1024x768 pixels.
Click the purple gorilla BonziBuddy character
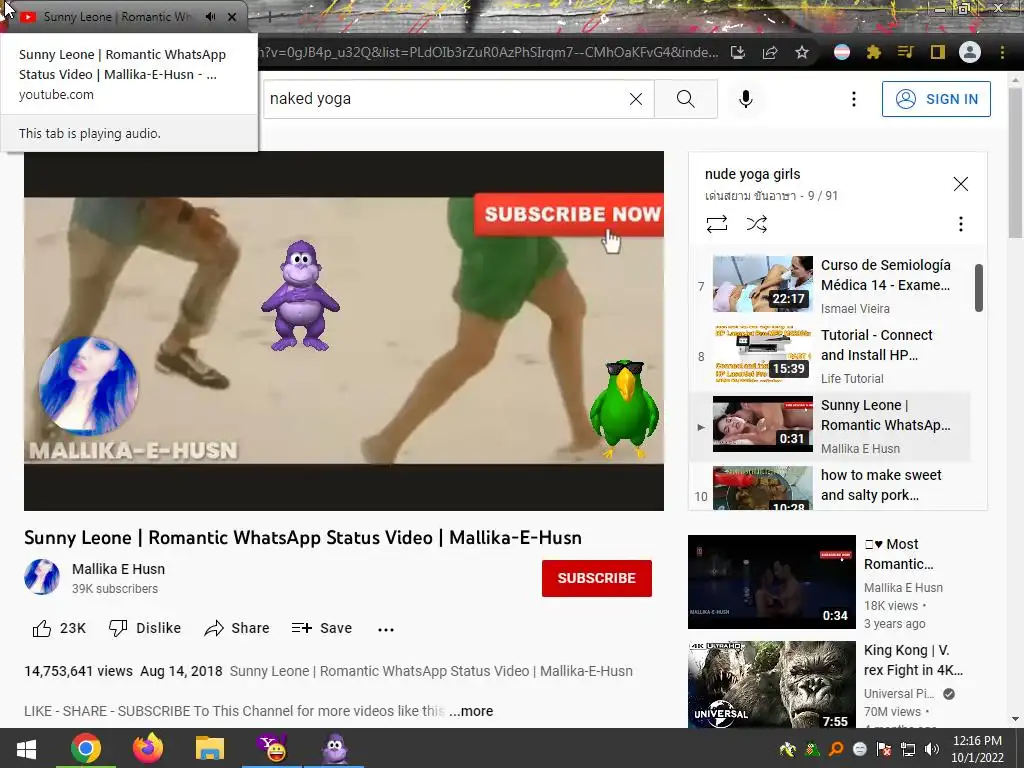point(300,295)
